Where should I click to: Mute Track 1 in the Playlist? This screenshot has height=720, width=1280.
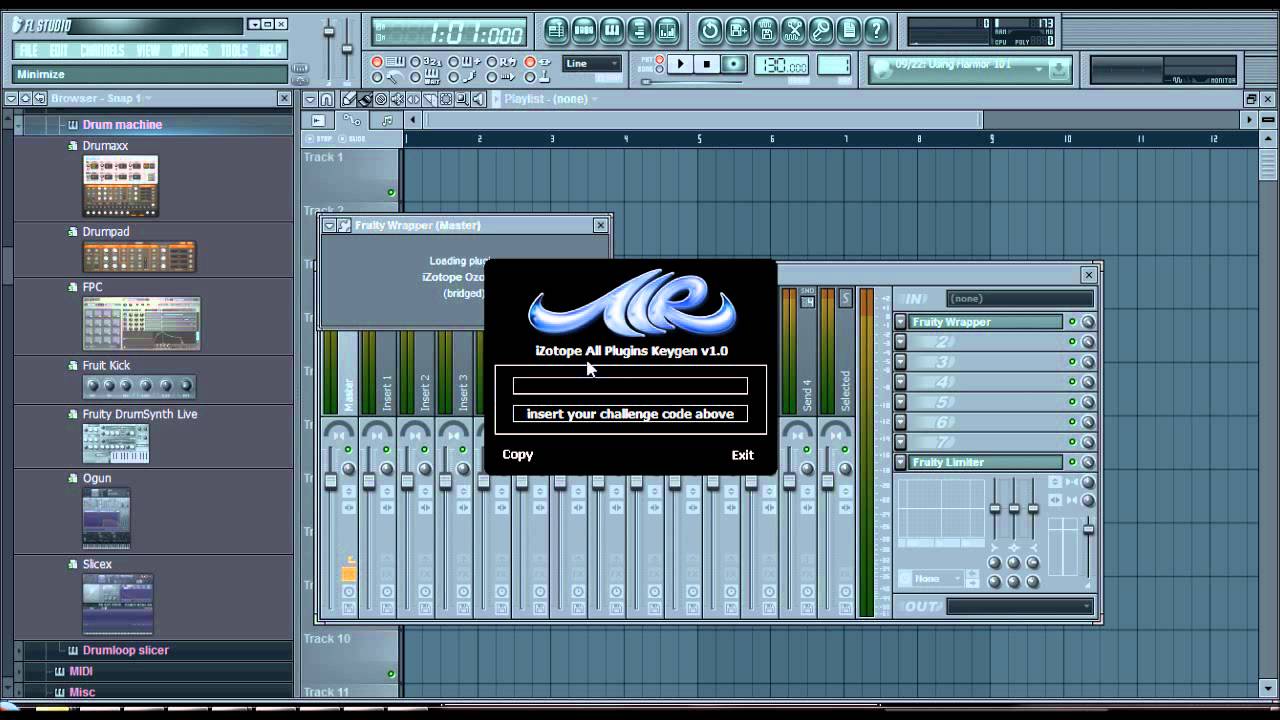391,192
